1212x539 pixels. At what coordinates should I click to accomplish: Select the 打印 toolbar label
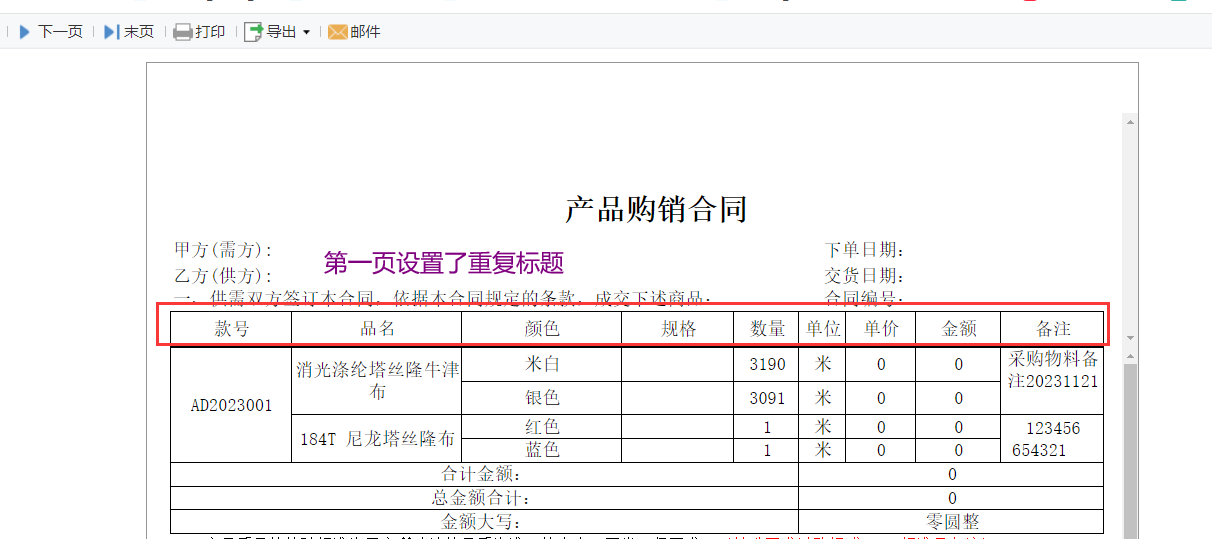(x=211, y=32)
